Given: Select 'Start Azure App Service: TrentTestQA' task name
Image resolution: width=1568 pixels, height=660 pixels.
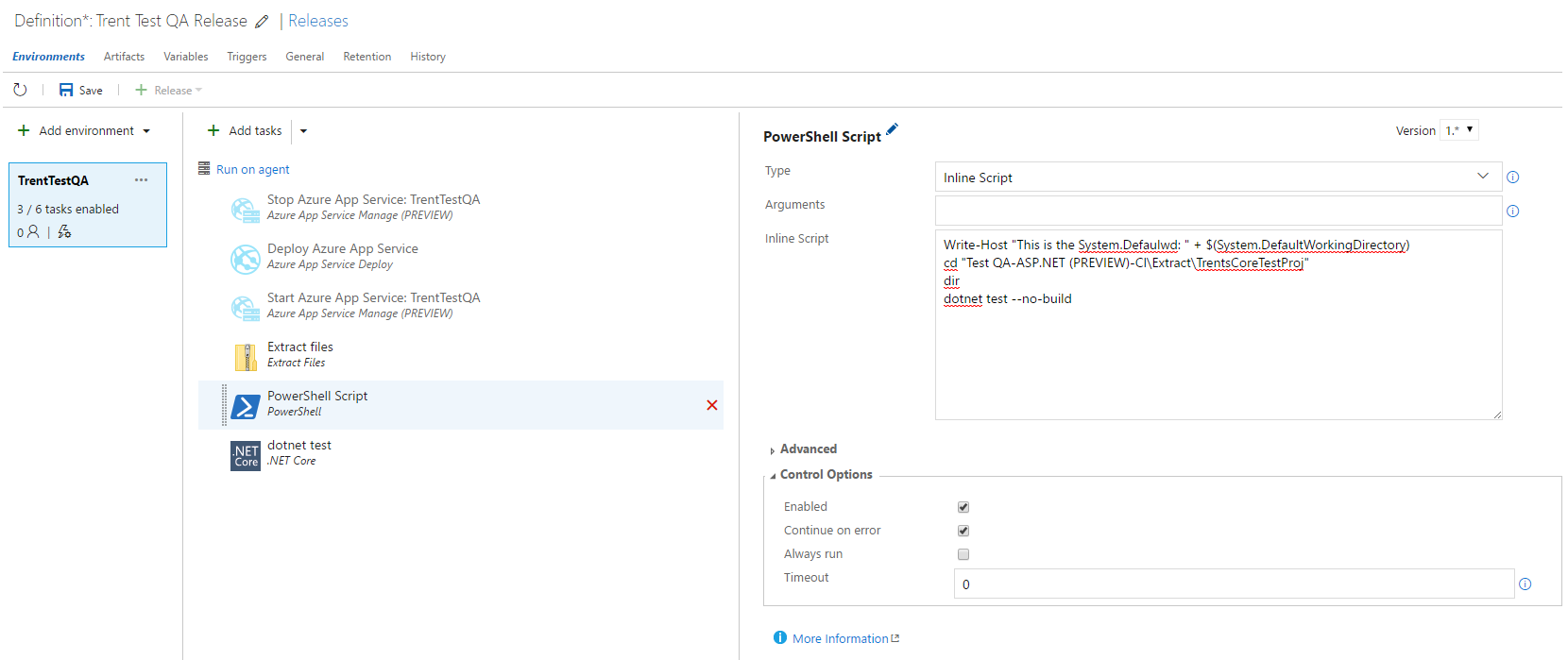Looking at the screenshot, I should click(373, 297).
